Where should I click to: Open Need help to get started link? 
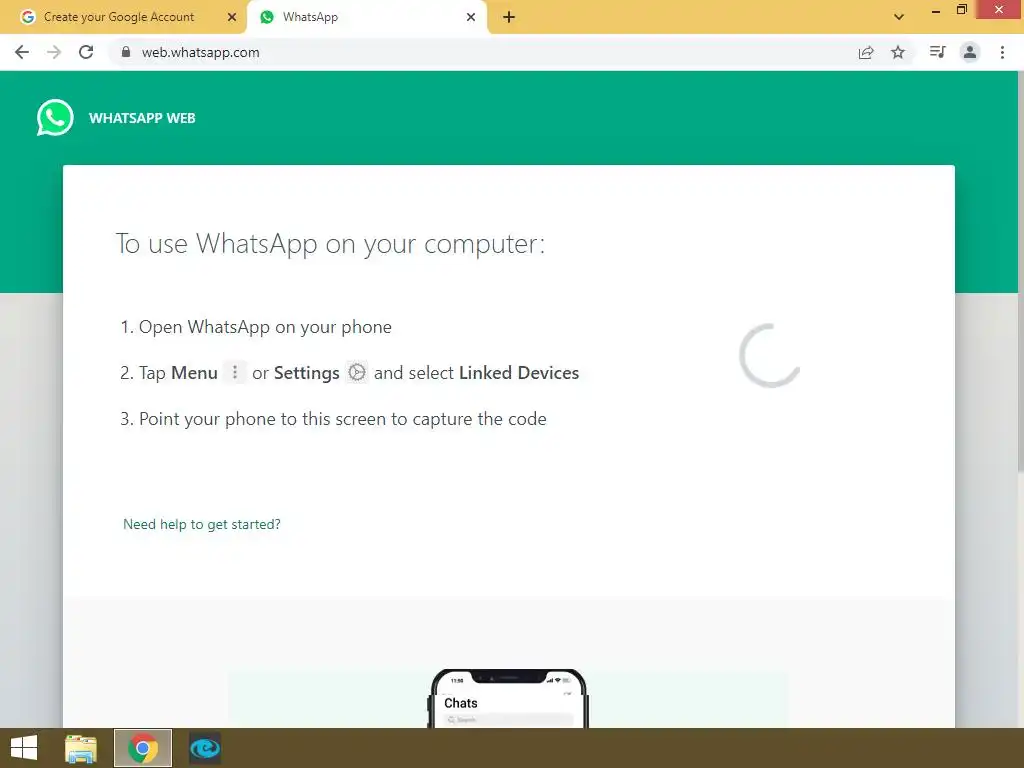pyautogui.click(x=202, y=524)
